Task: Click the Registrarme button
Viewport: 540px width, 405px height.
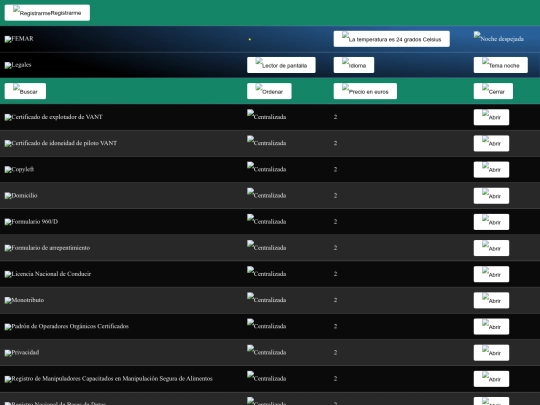Action: [x=47, y=13]
